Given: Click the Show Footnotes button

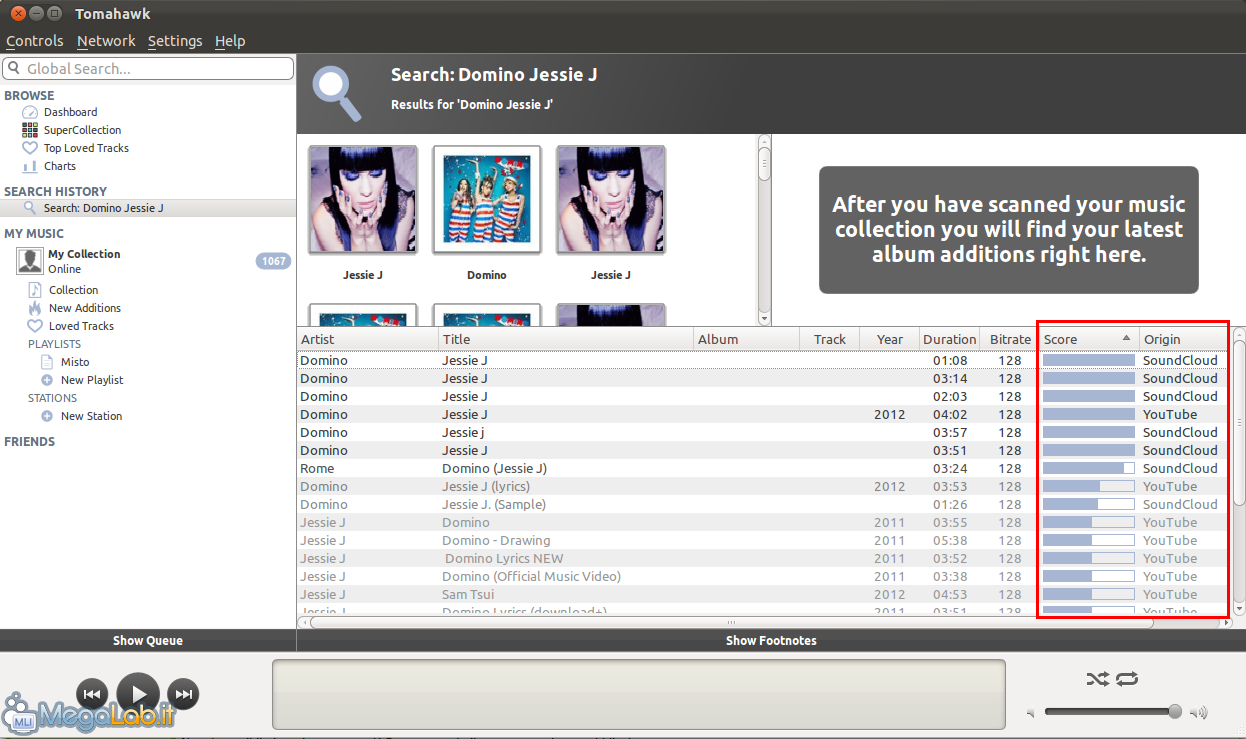Looking at the screenshot, I should pyautogui.click(x=771, y=641).
